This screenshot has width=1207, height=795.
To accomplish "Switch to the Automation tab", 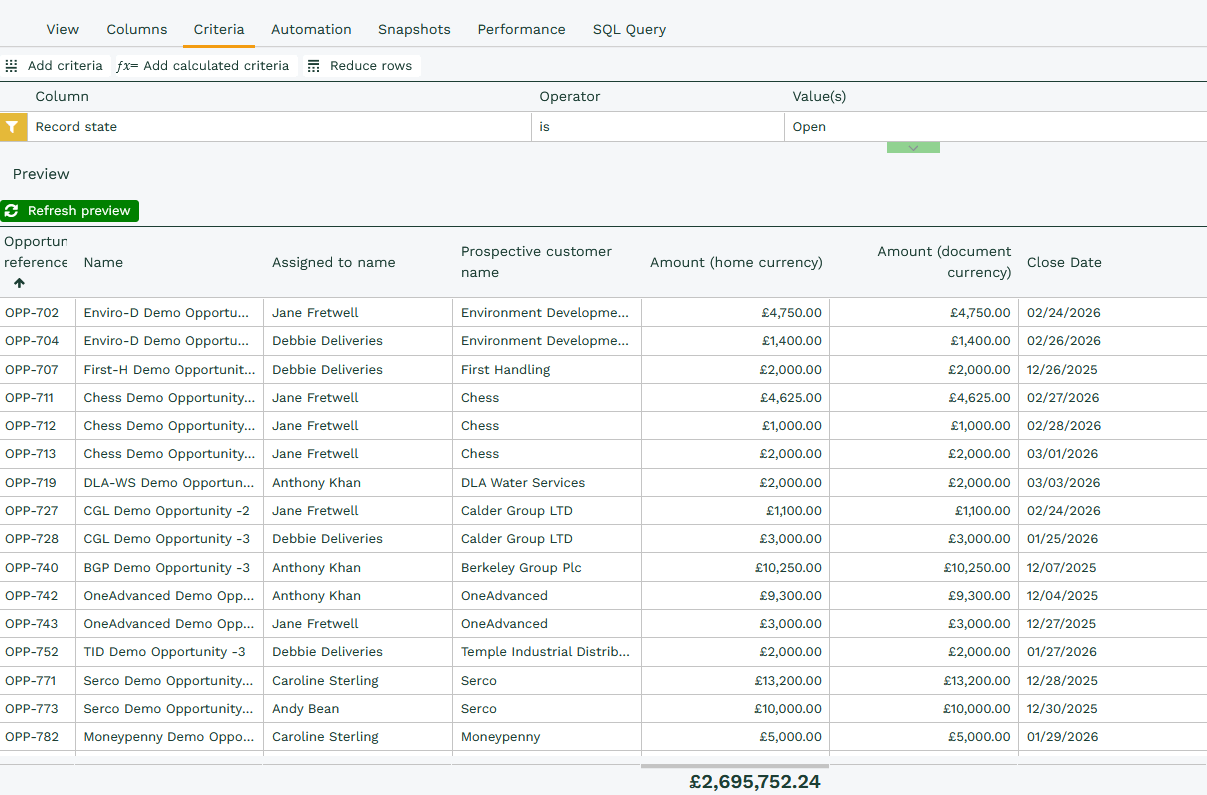I will click(x=311, y=30).
